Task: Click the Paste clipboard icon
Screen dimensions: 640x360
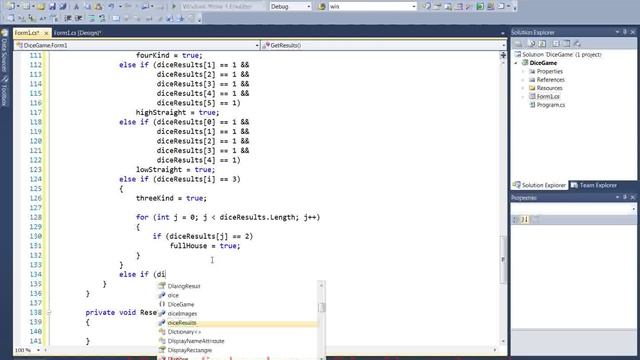Action: tap(98, 7)
